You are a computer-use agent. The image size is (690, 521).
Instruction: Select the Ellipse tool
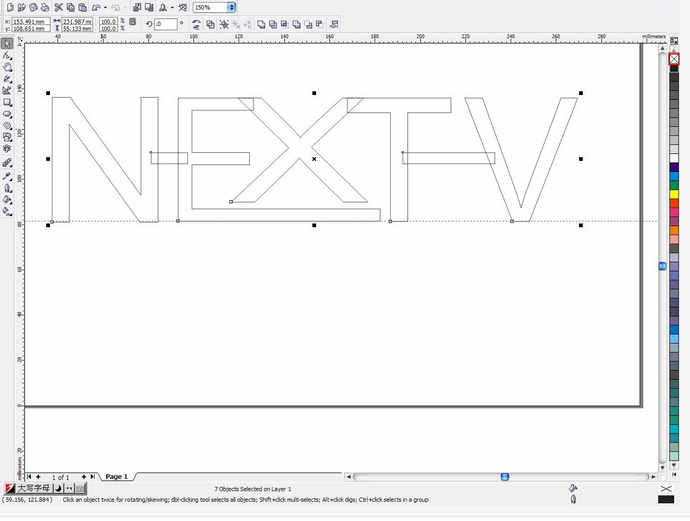(7, 114)
